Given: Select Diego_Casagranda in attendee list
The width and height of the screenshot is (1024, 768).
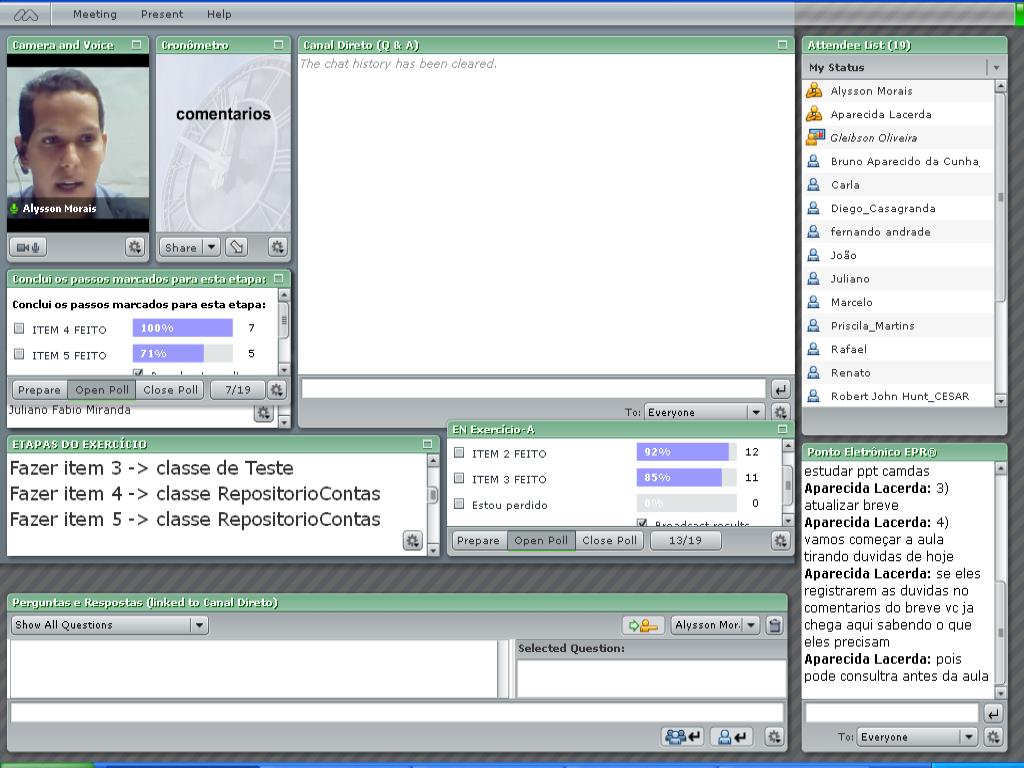Looking at the screenshot, I should [x=898, y=208].
